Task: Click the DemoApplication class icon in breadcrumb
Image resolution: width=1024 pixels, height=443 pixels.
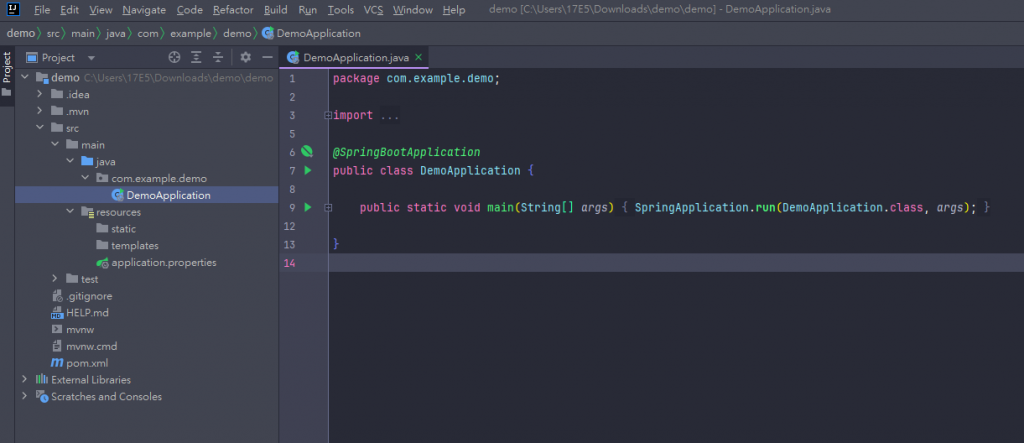Action: click(x=268, y=33)
